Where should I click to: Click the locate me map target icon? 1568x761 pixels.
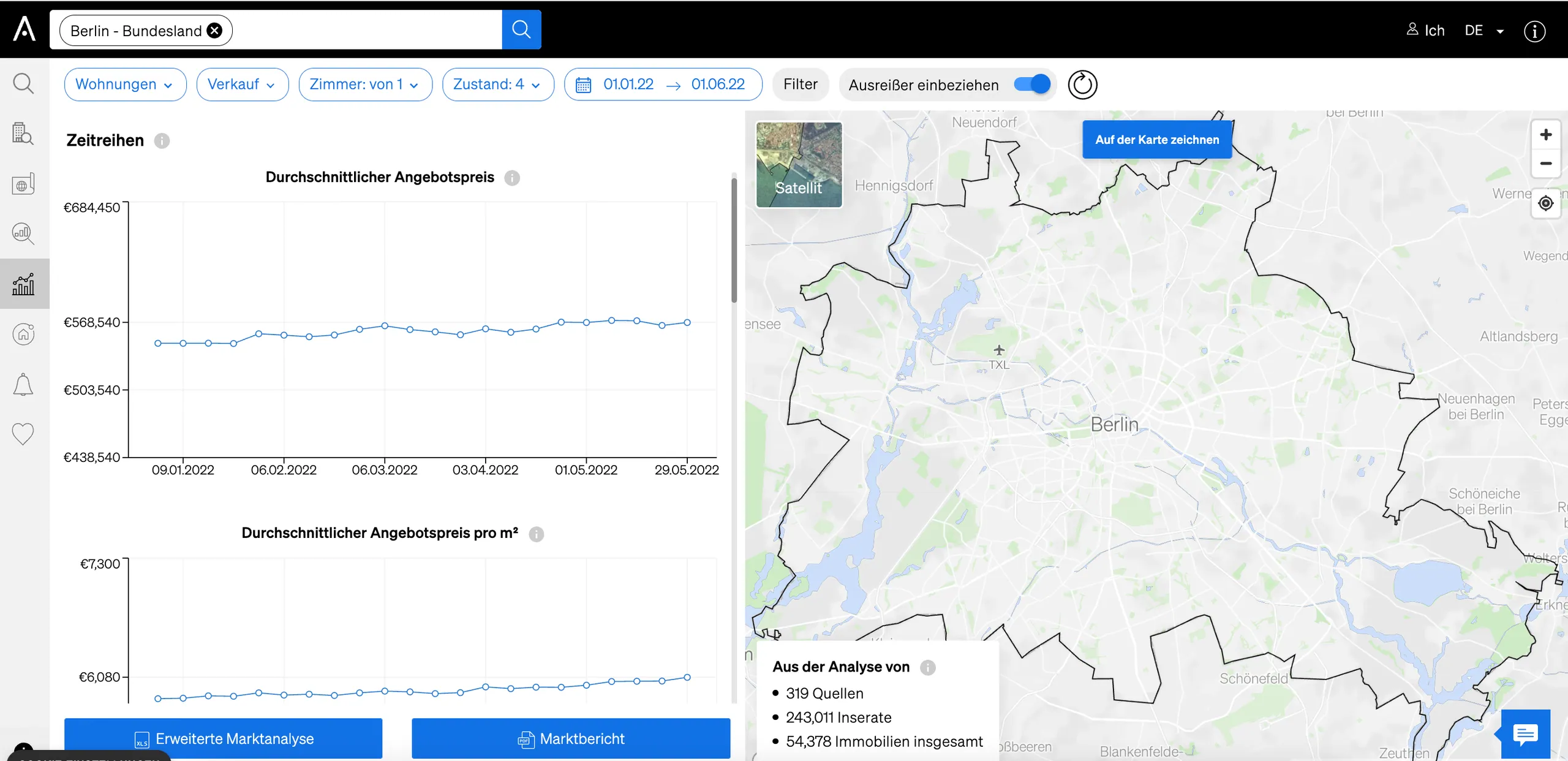coord(1546,203)
